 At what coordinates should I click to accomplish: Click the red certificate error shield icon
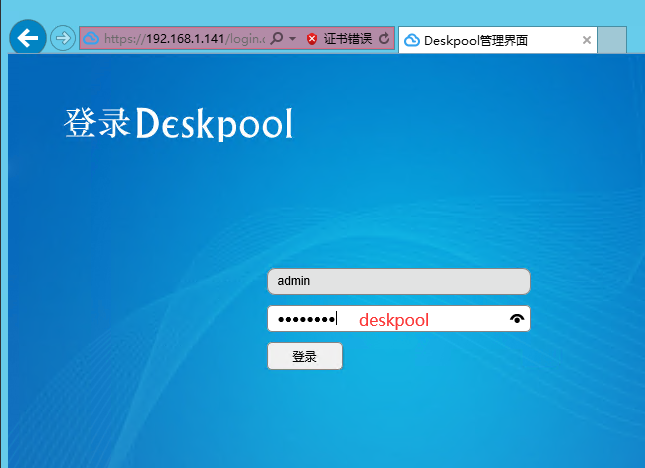point(312,39)
